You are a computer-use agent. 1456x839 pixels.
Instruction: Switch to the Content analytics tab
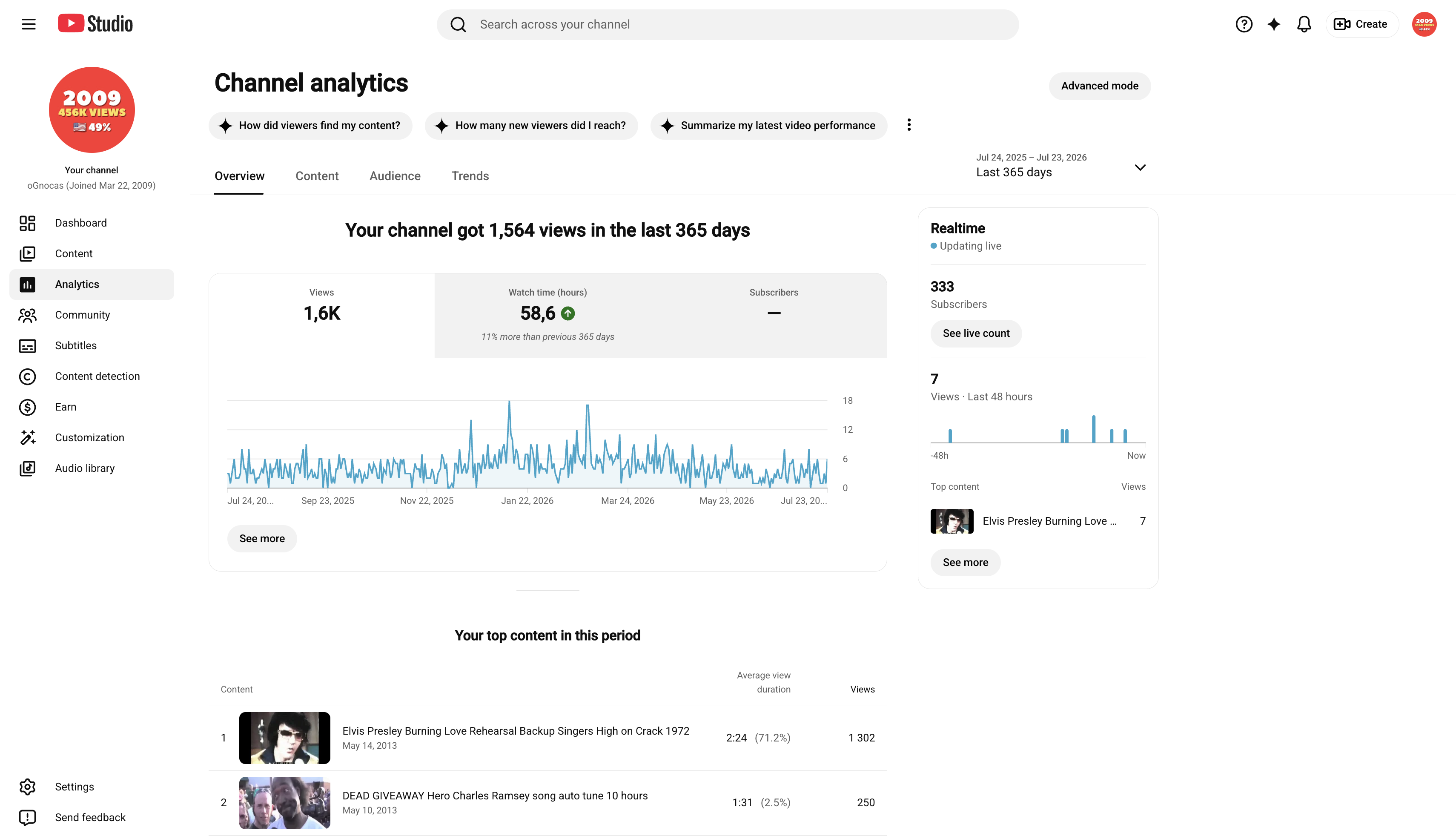[317, 176]
